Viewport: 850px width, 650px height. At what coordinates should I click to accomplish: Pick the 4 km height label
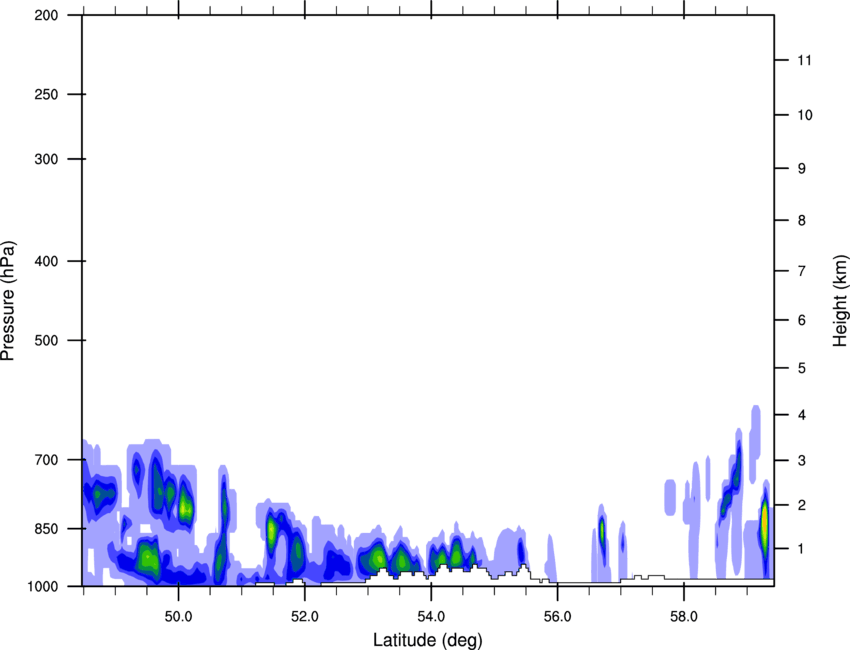pos(802,415)
